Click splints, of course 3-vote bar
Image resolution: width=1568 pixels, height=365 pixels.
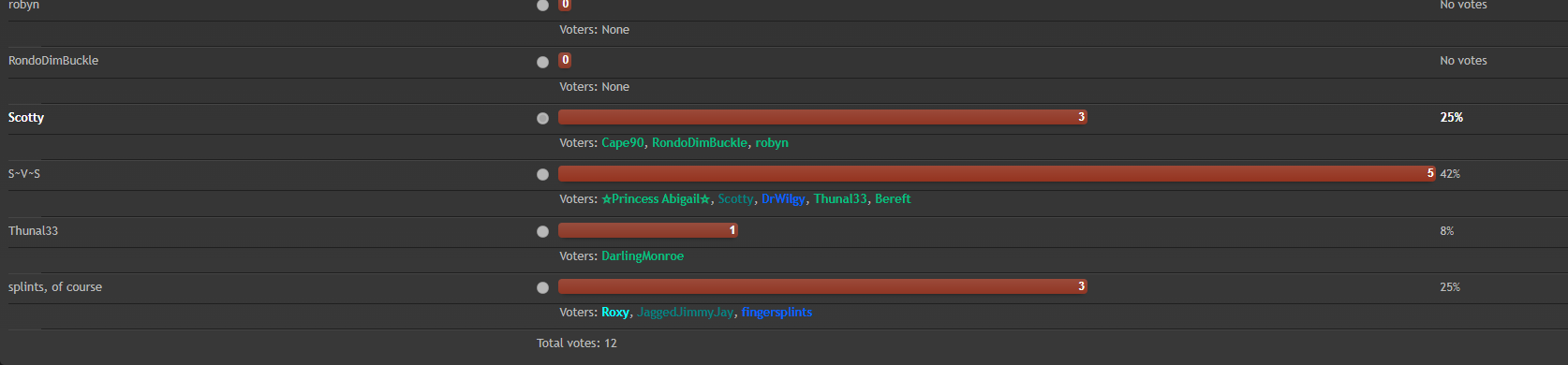pyautogui.click(x=822, y=286)
